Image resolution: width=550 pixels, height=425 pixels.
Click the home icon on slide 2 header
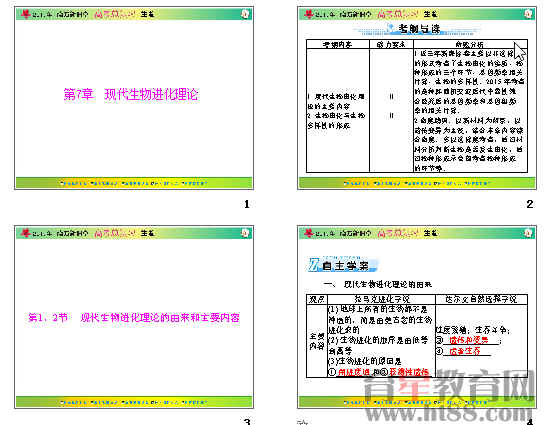[528, 14]
